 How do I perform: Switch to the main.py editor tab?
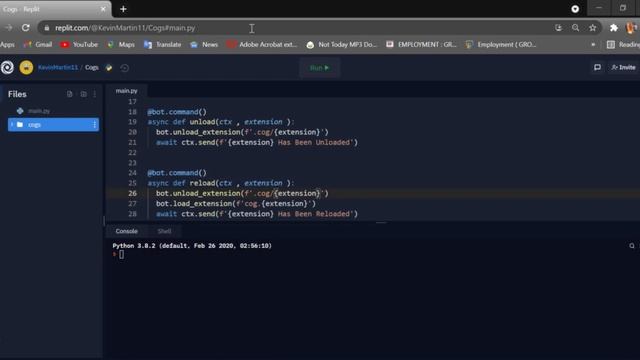(x=127, y=91)
